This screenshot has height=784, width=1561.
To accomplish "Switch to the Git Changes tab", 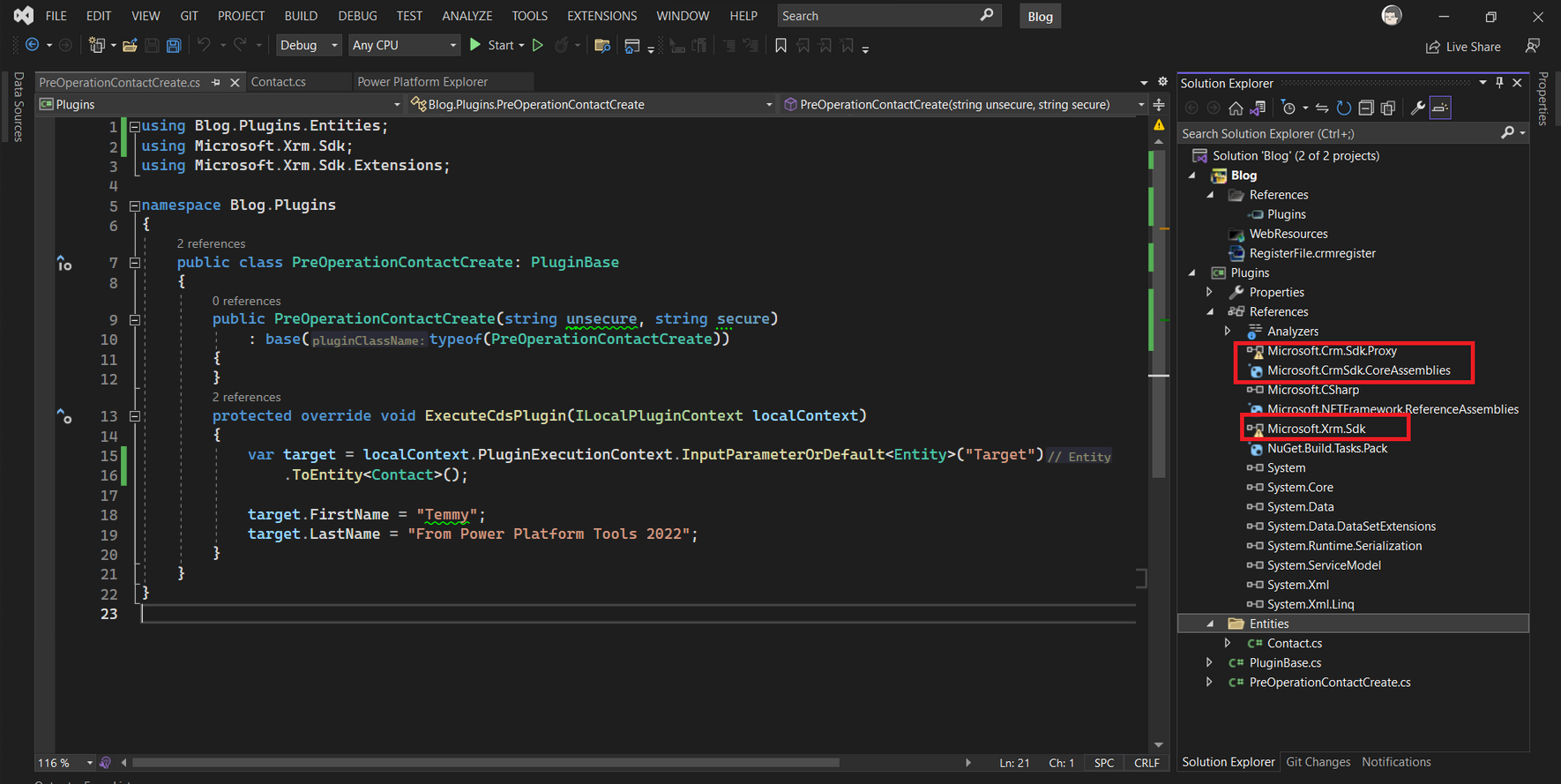I will (x=1318, y=762).
